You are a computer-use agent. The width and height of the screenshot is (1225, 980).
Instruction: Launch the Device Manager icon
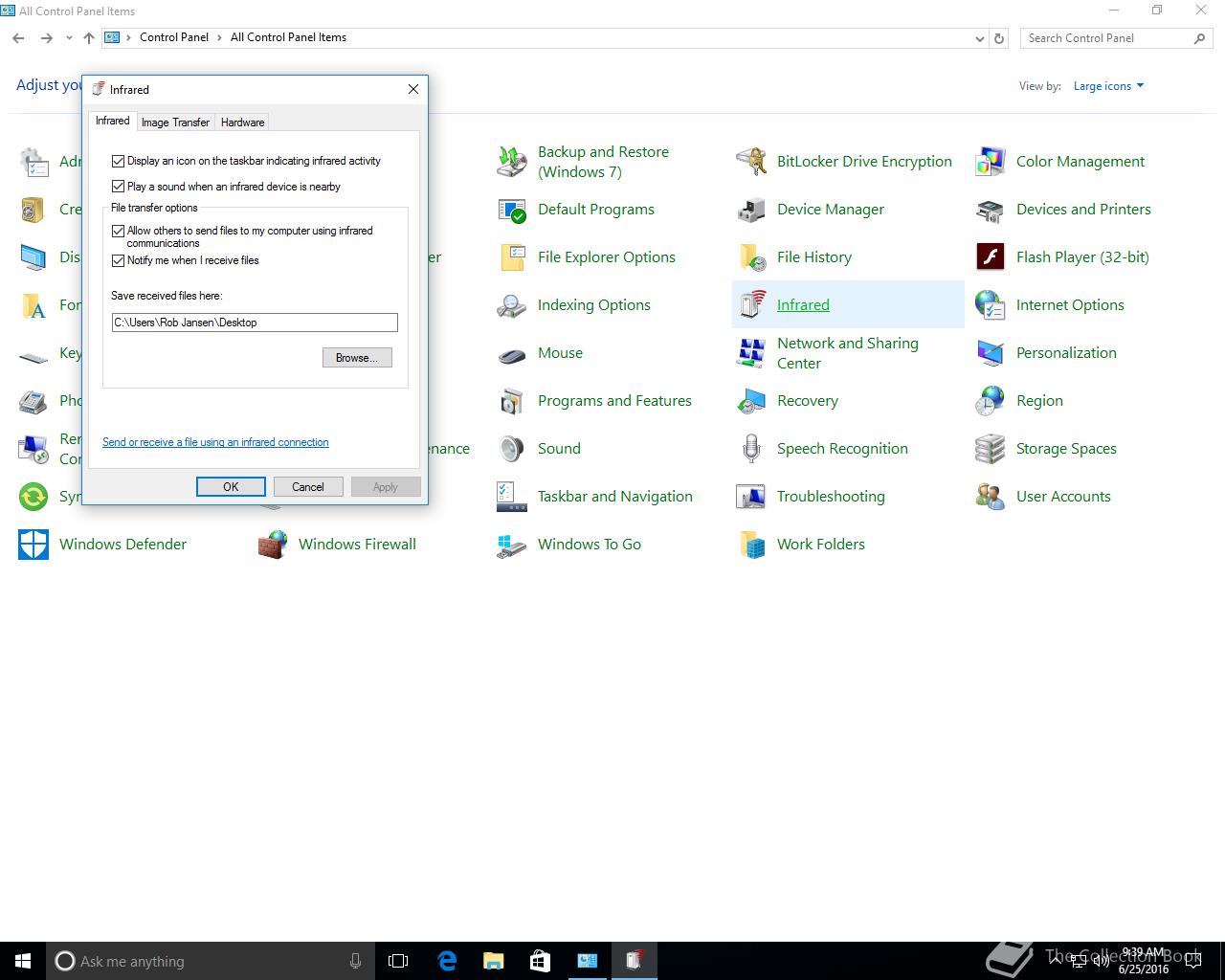point(751,210)
